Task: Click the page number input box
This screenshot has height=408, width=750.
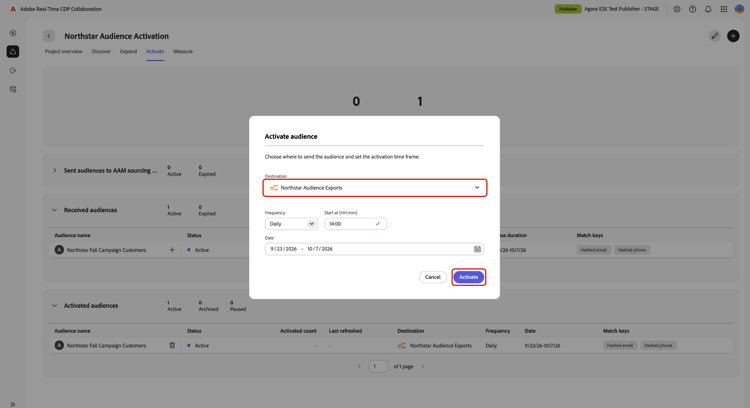Action: click(x=378, y=366)
